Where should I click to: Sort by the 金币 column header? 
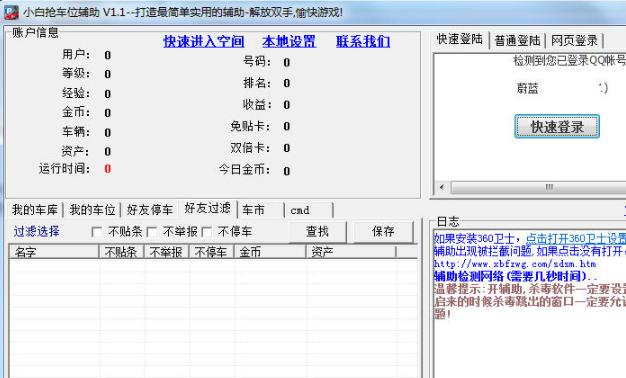click(270, 252)
